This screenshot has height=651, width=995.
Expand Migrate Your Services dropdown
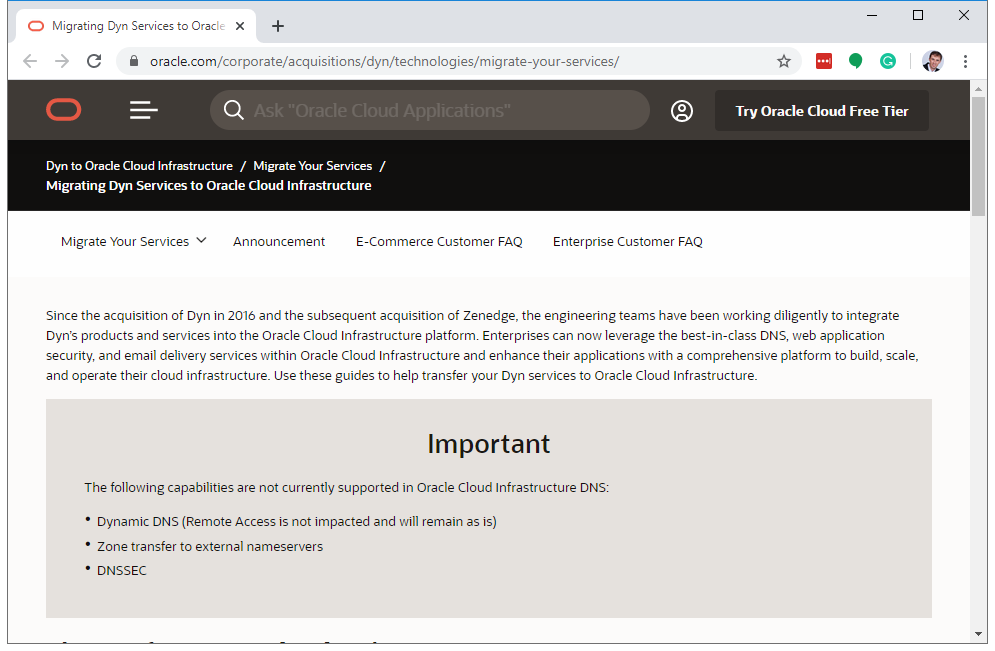[133, 241]
